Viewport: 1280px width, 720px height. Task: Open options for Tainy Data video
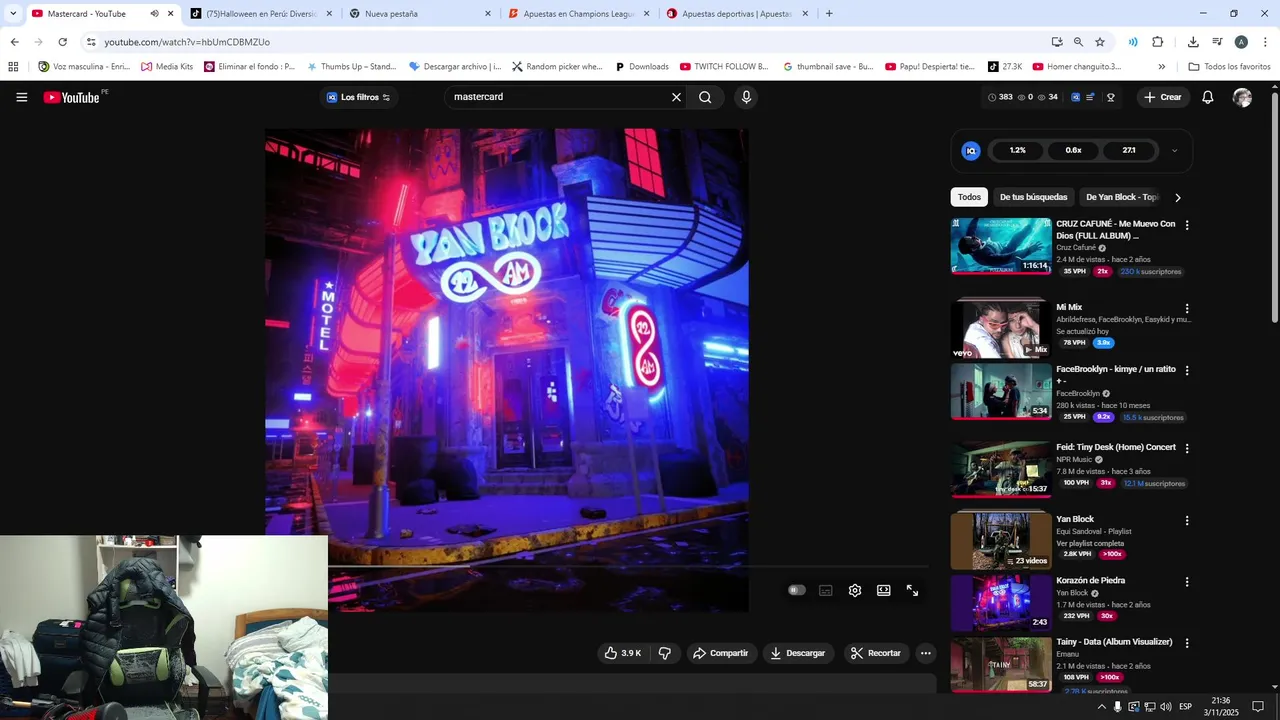point(1187,643)
